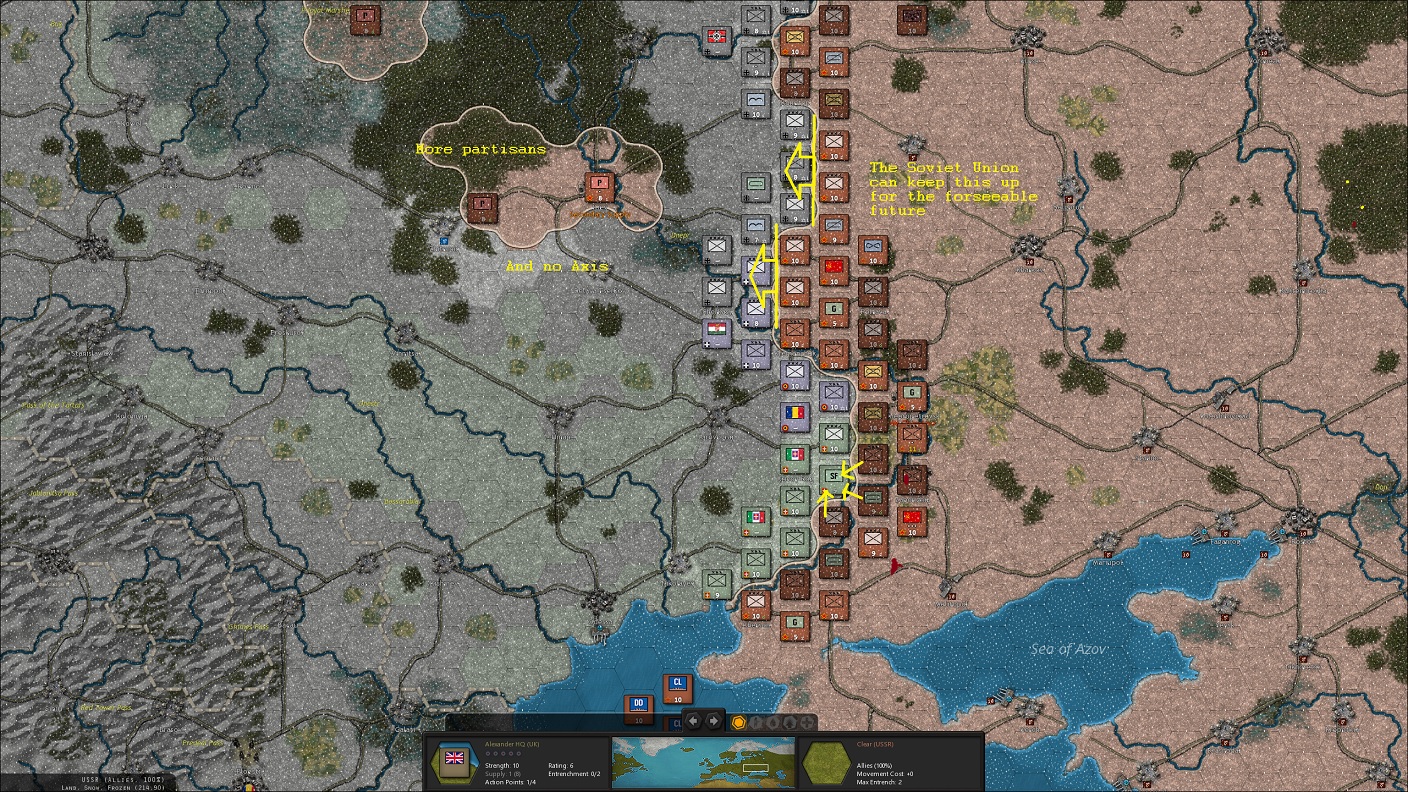The height and width of the screenshot is (792, 1408).
Task: Select the partisan unit beside 'More partisans' label
Action: tap(599, 187)
